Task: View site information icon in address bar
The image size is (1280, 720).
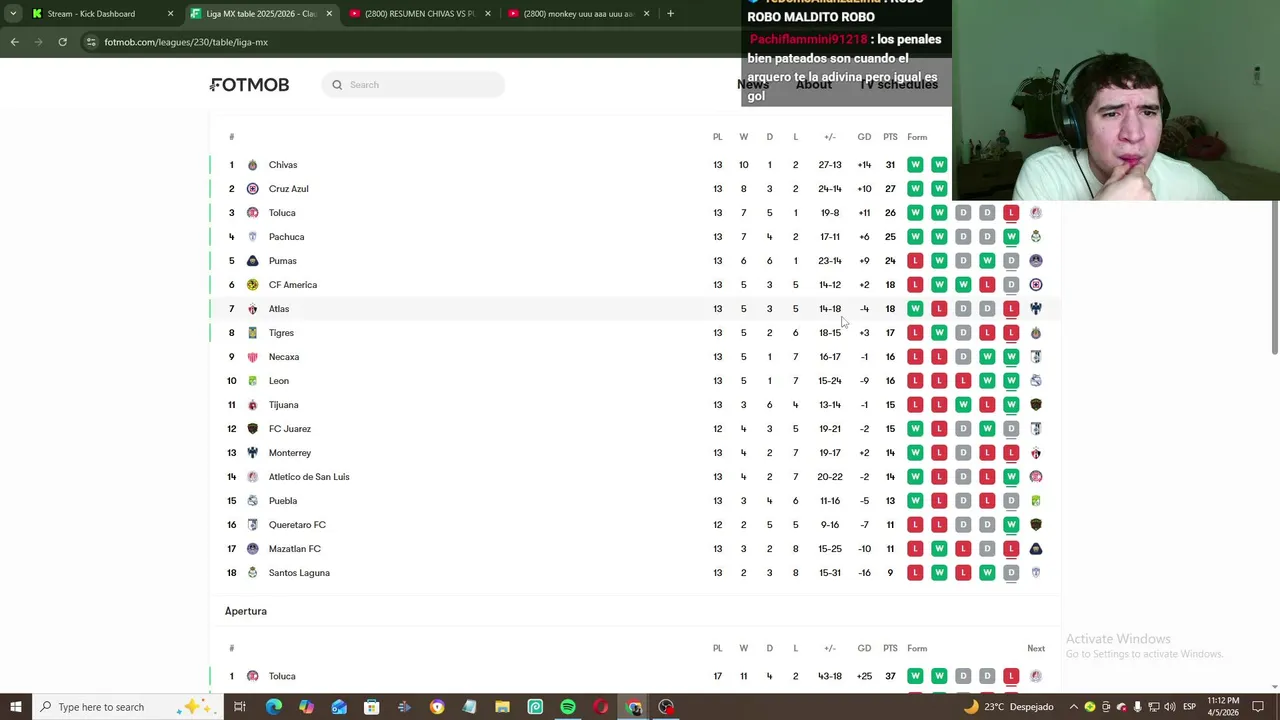Action: pyautogui.click(x=91, y=42)
